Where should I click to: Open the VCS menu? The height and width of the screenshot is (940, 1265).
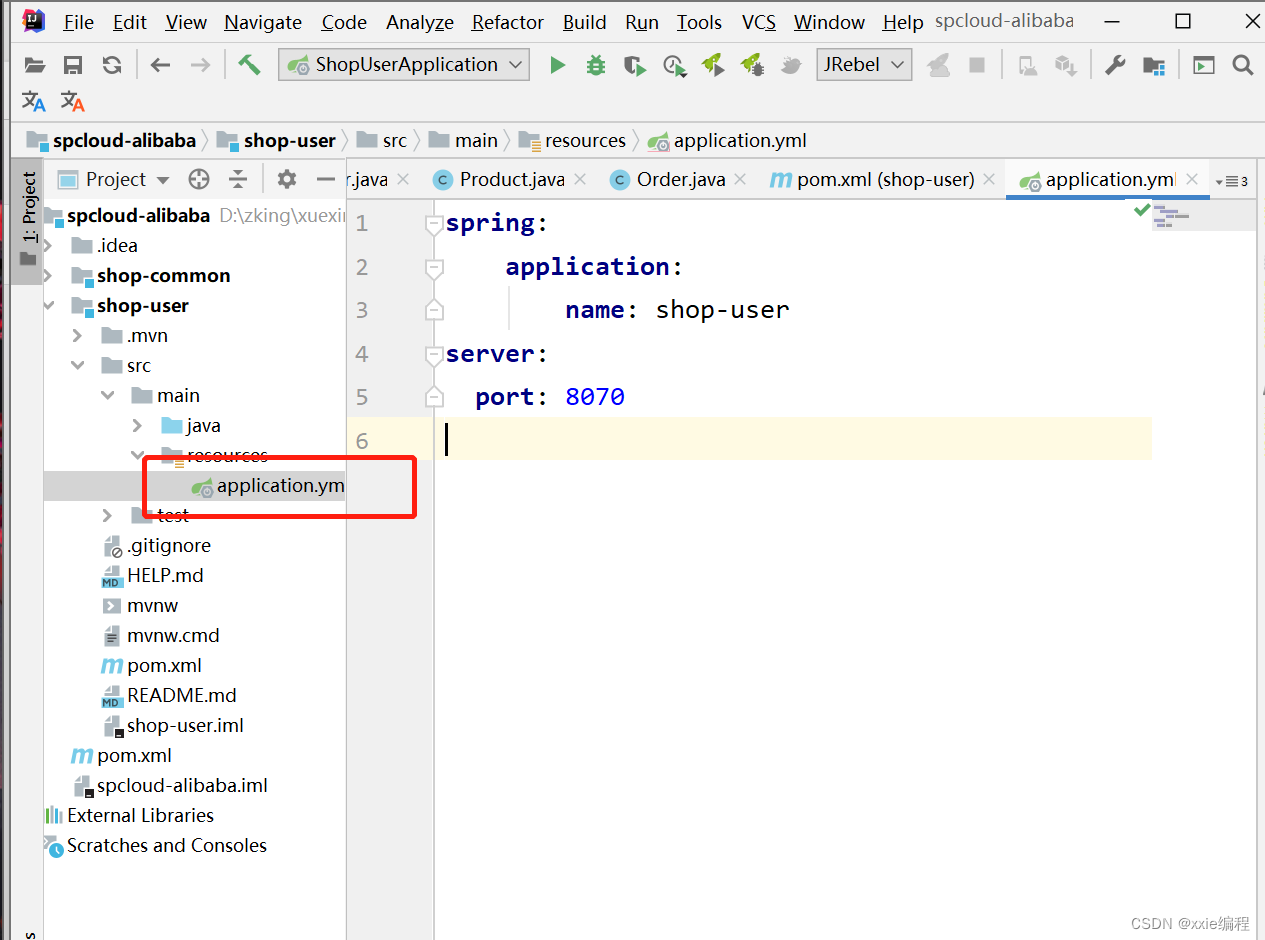point(759,22)
